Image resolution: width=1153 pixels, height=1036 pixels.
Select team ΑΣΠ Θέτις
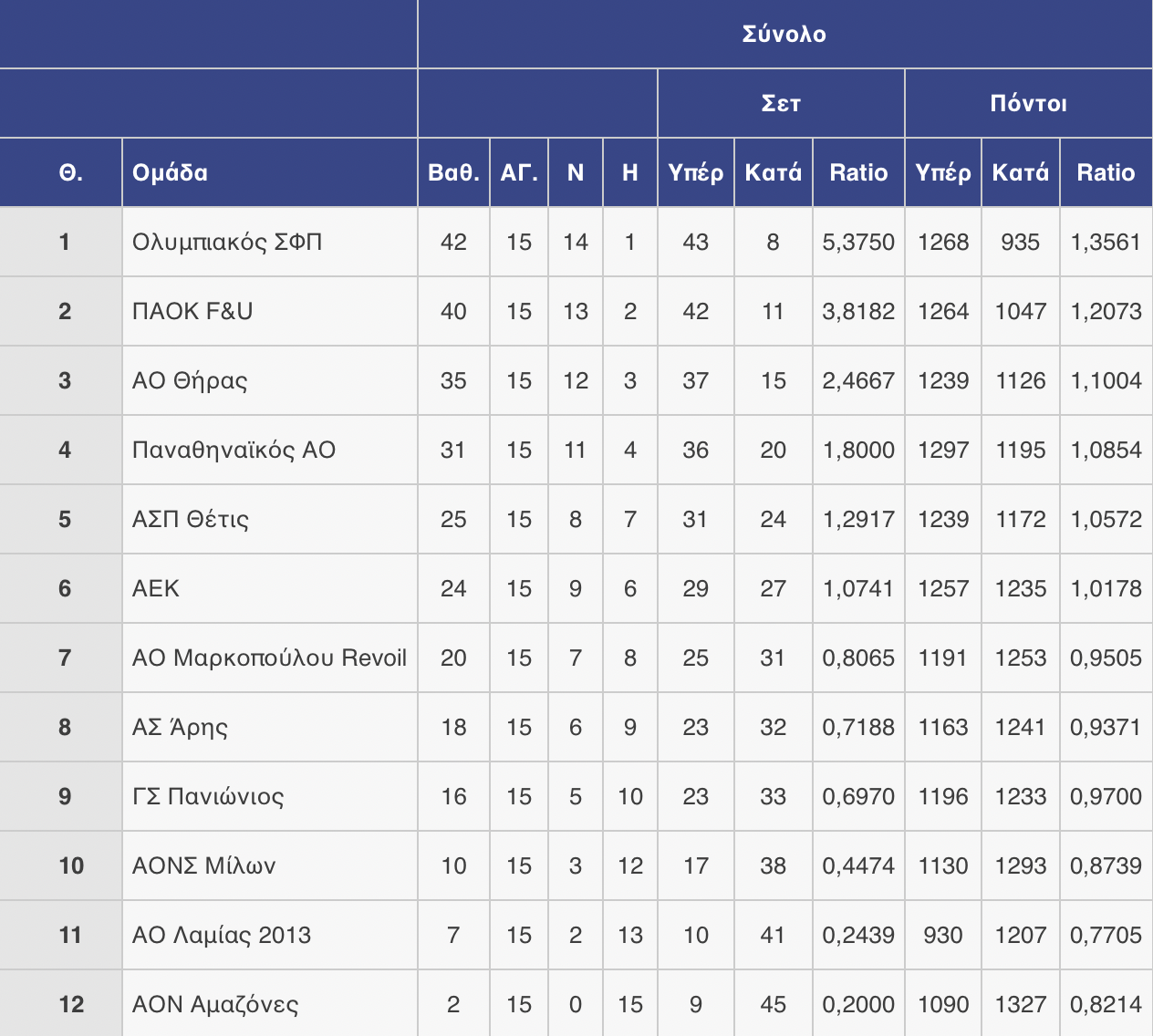coord(191,519)
